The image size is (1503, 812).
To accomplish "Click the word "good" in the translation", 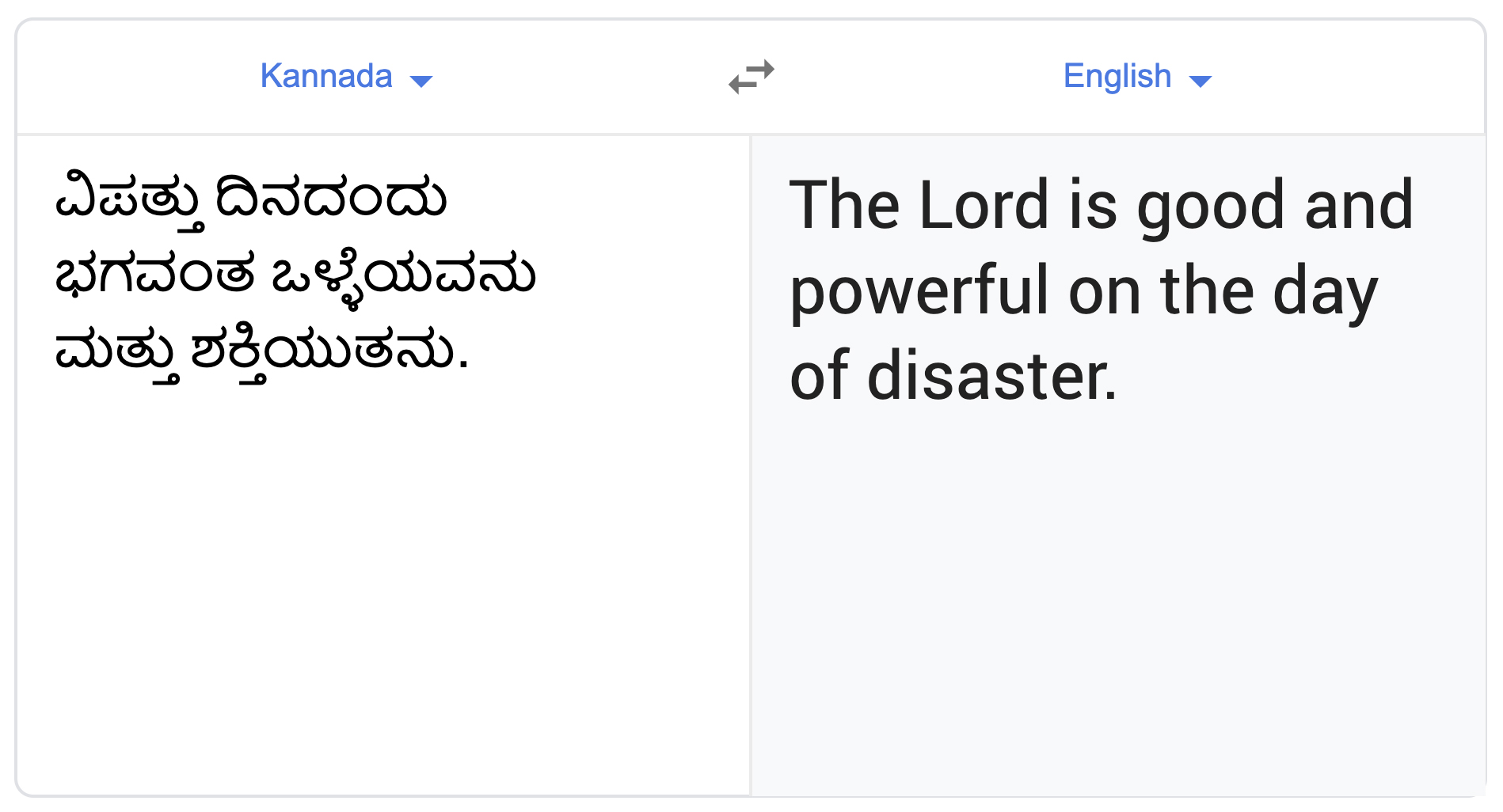I will (1212, 207).
